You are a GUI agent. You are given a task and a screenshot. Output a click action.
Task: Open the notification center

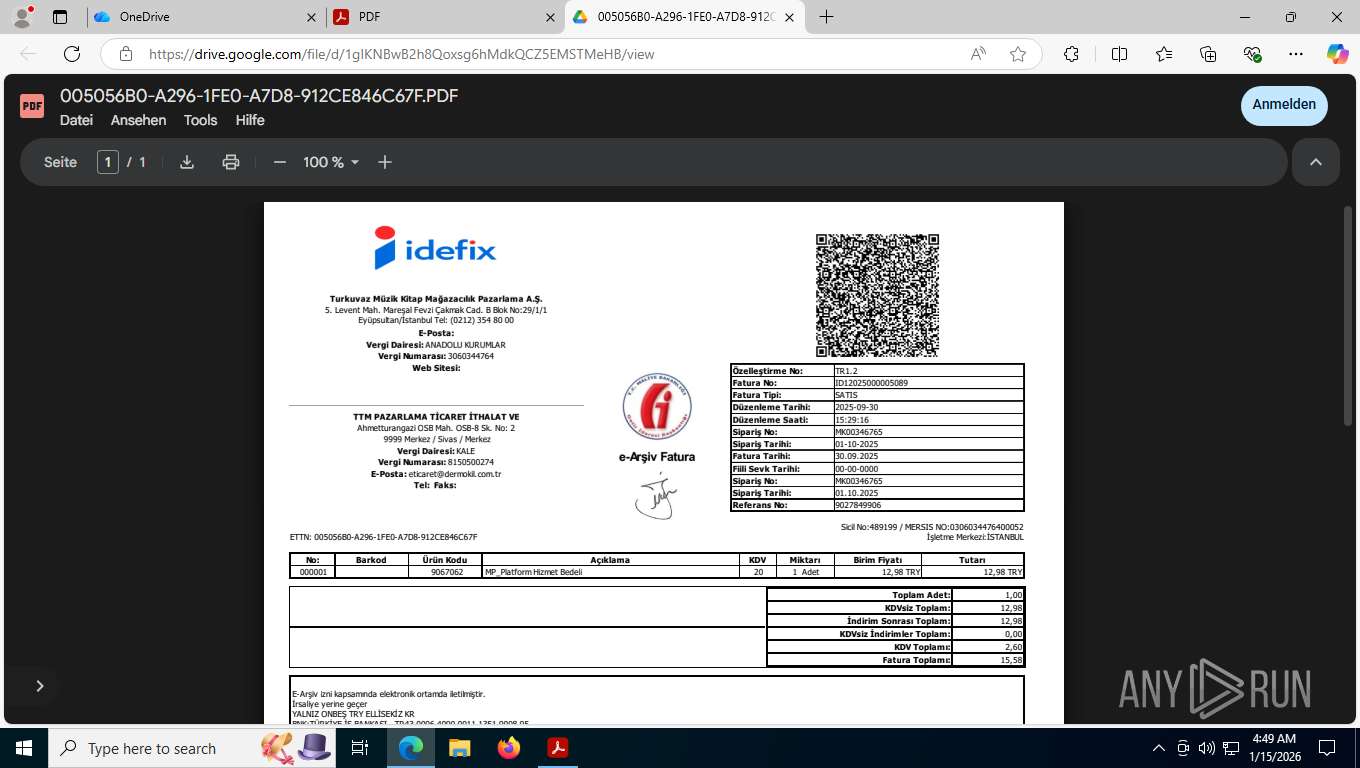click(x=1327, y=748)
